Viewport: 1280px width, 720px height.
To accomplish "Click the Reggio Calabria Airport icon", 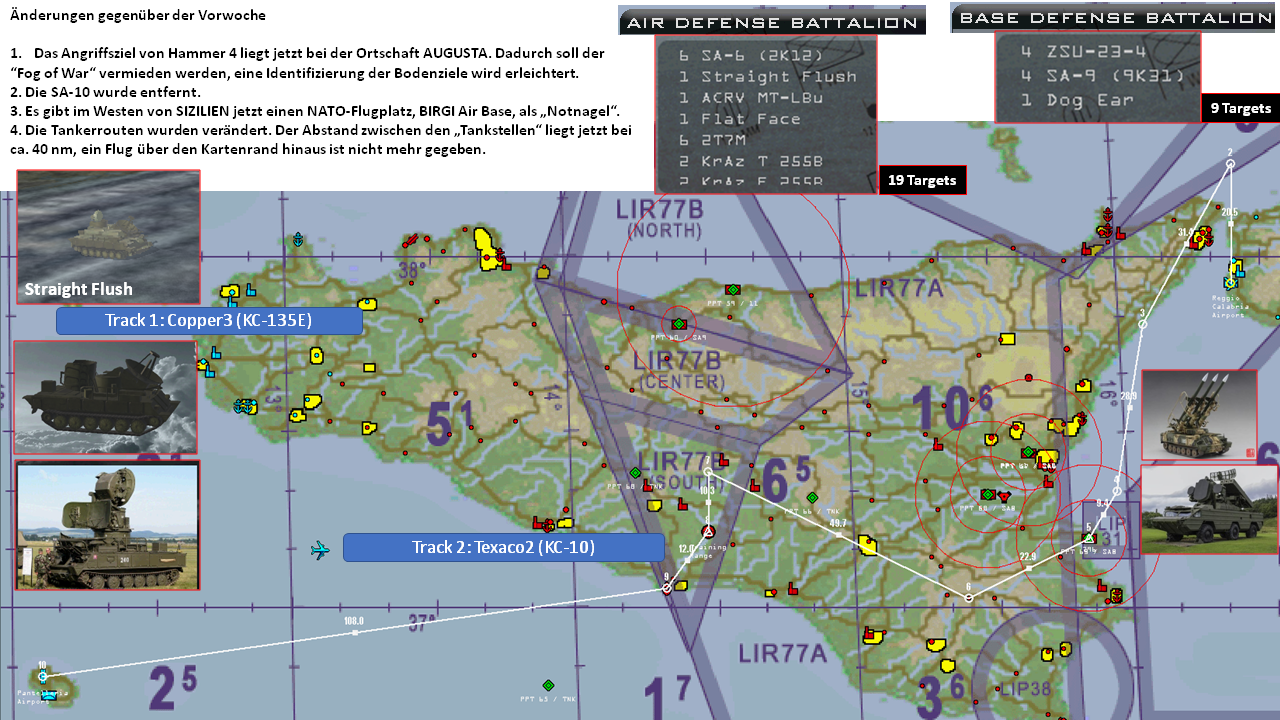I will [x=1231, y=283].
